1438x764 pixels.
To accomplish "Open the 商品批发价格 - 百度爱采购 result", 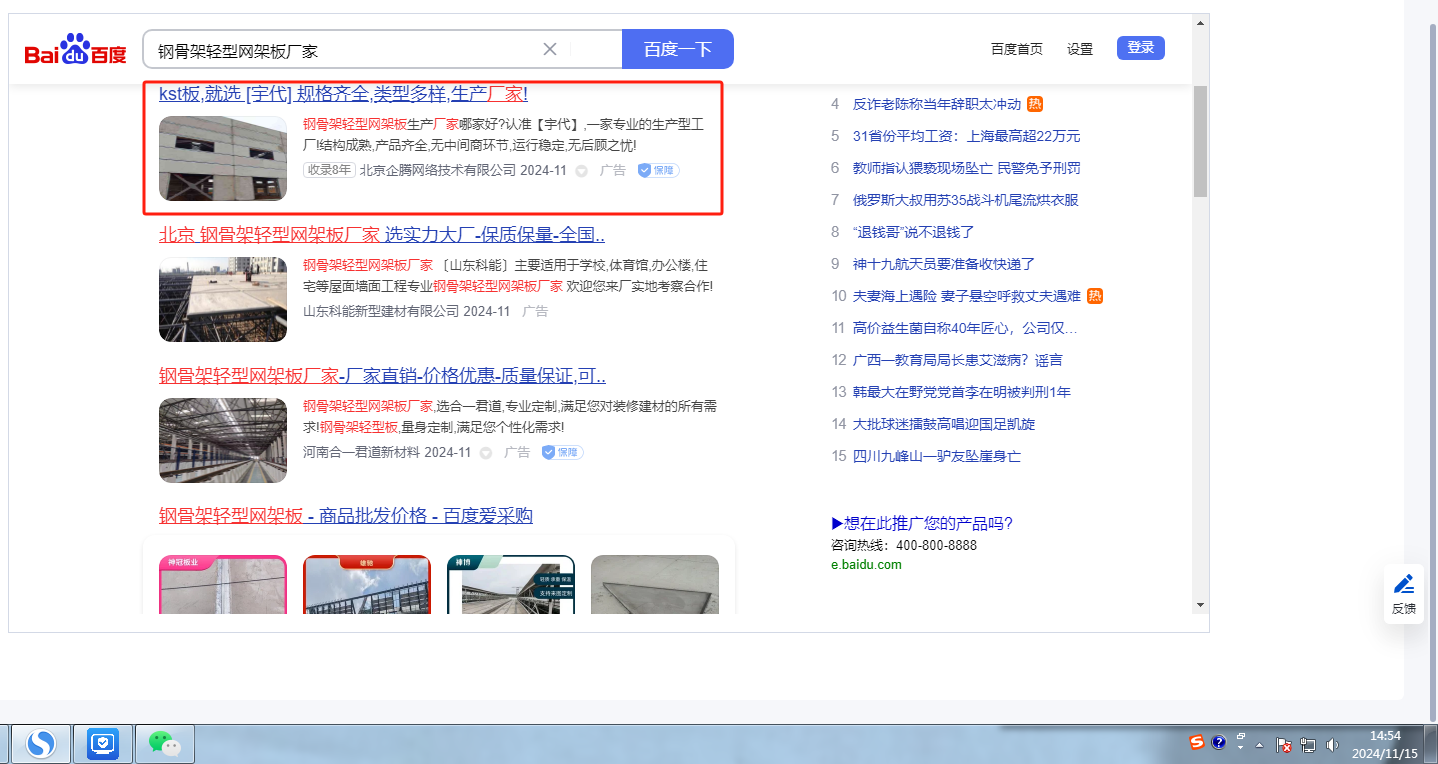I will (x=346, y=516).
